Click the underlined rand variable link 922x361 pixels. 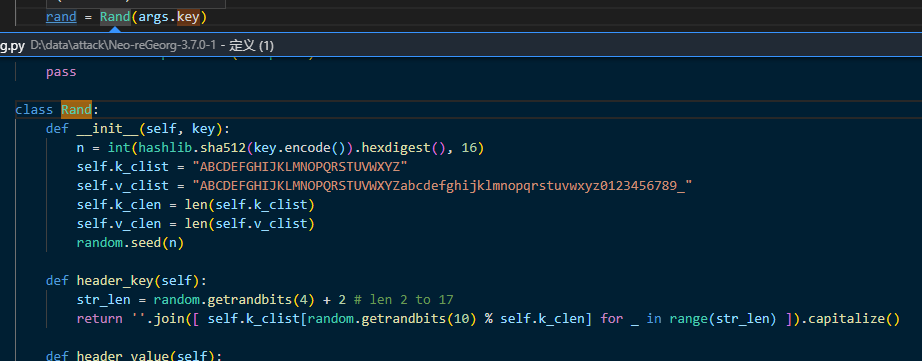pyautogui.click(x=61, y=17)
